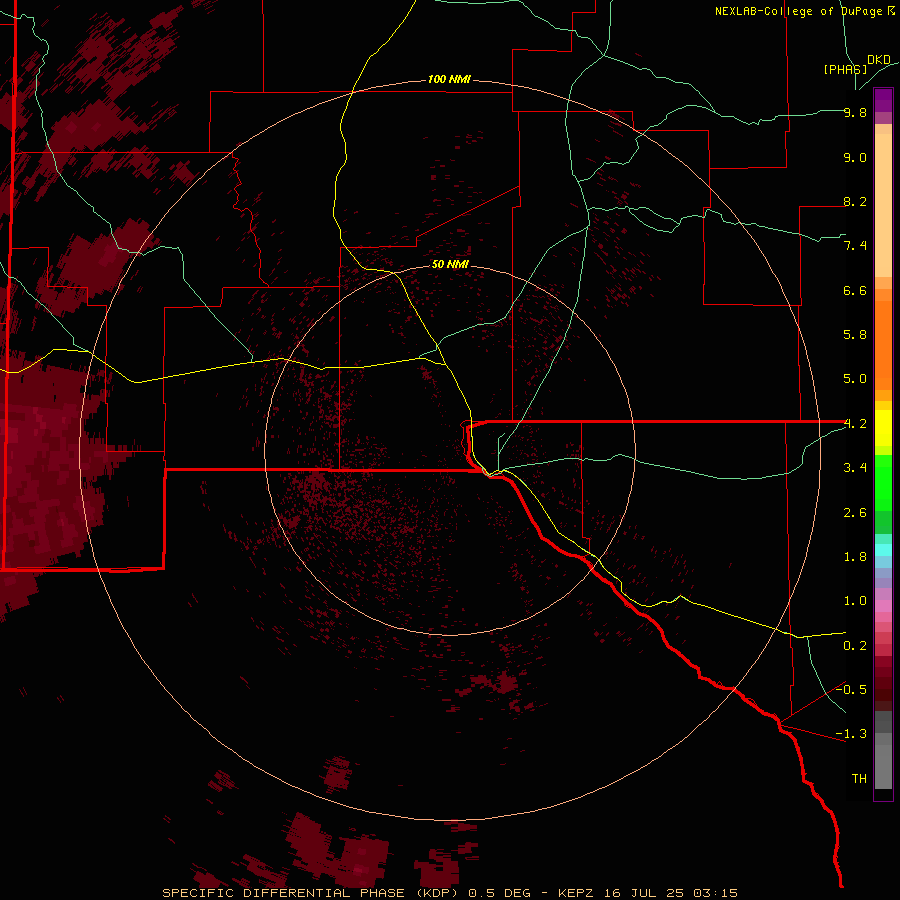Click the 5.0 value on the color scale
The image size is (900, 900).
pyautogui.click(x=855, y=379)
